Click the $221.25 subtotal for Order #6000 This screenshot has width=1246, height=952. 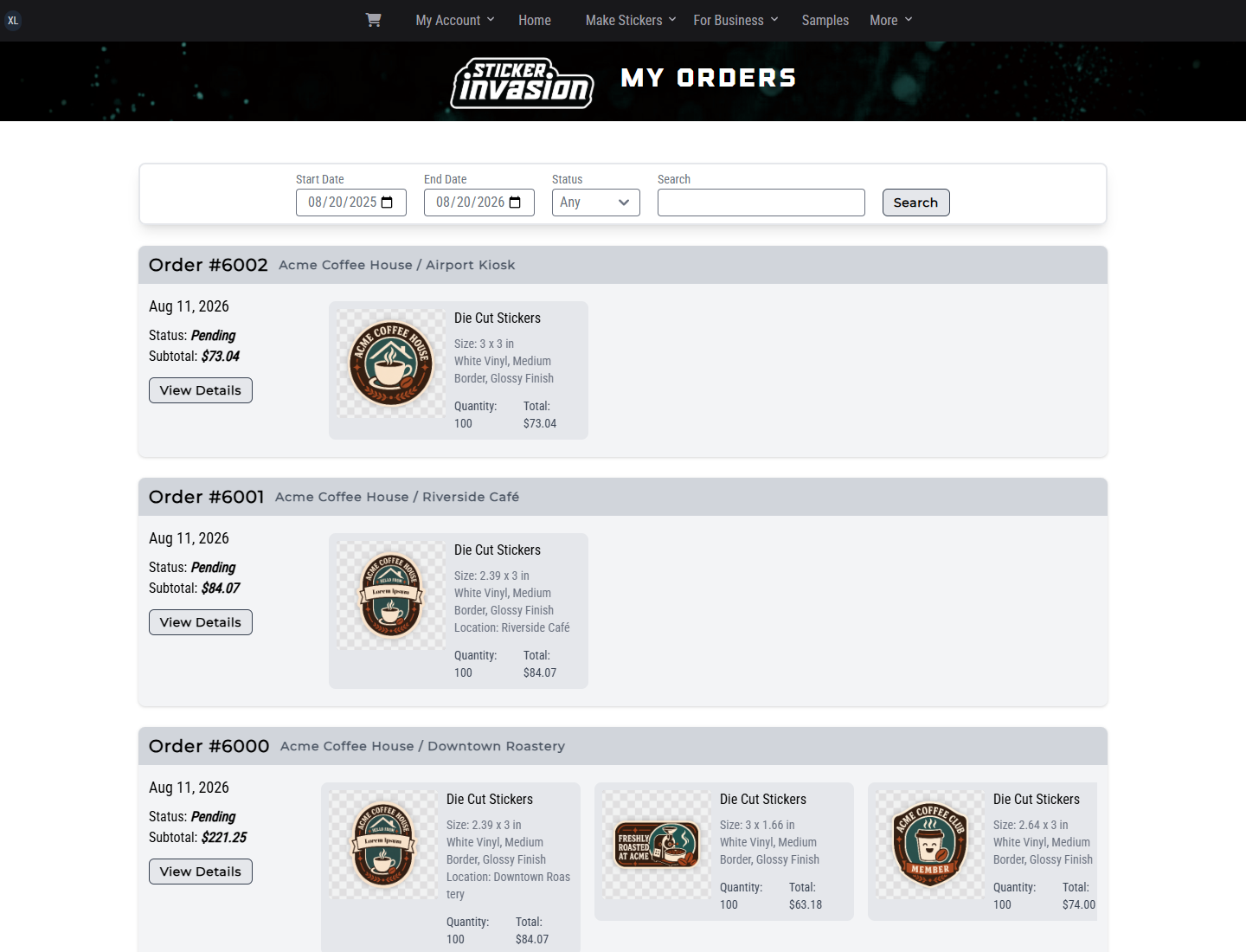(224, 837)
